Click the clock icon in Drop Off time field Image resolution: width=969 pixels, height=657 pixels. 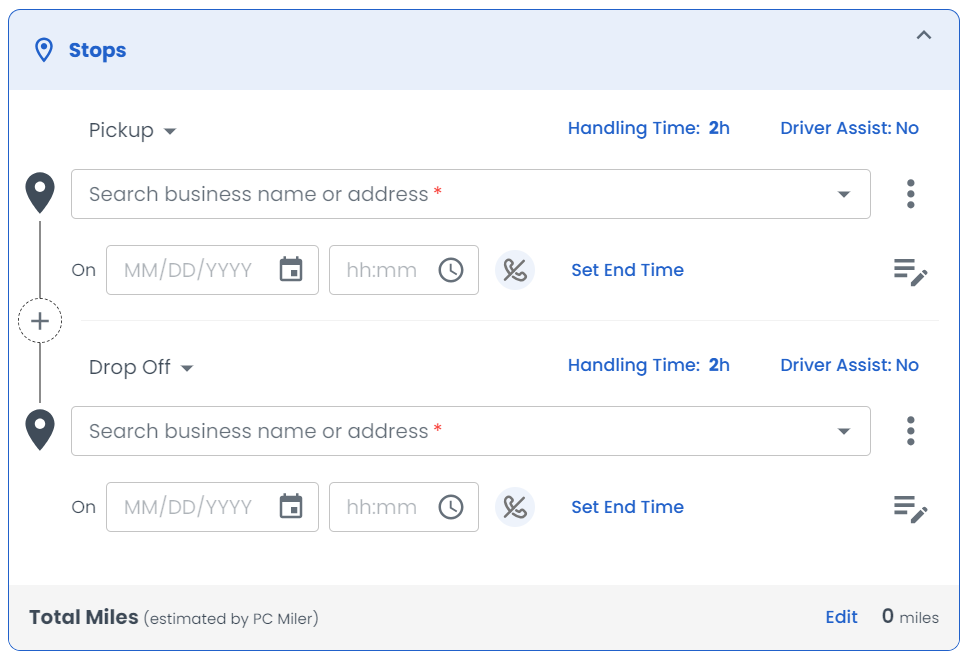(451, 507)
